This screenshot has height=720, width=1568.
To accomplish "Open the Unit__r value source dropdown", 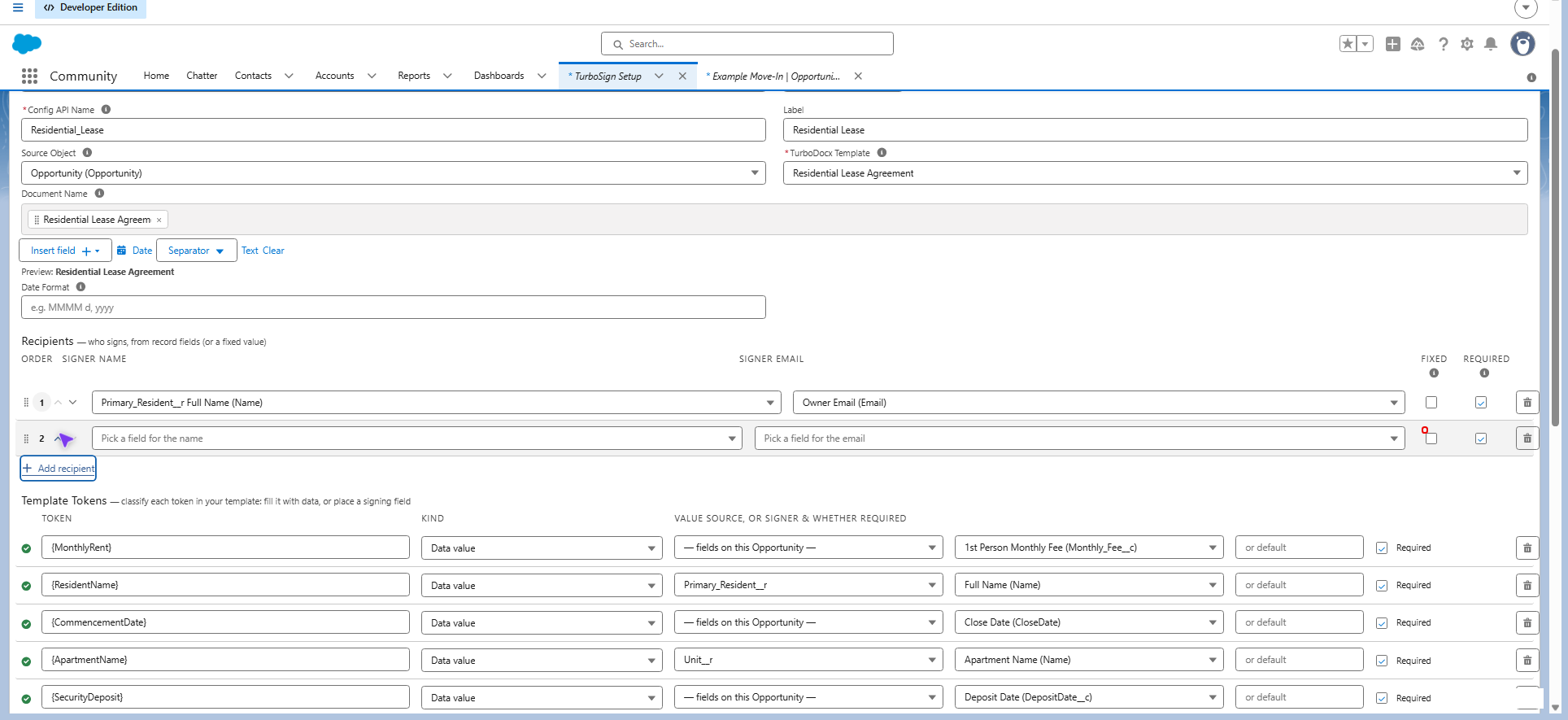I will [808, 660].
